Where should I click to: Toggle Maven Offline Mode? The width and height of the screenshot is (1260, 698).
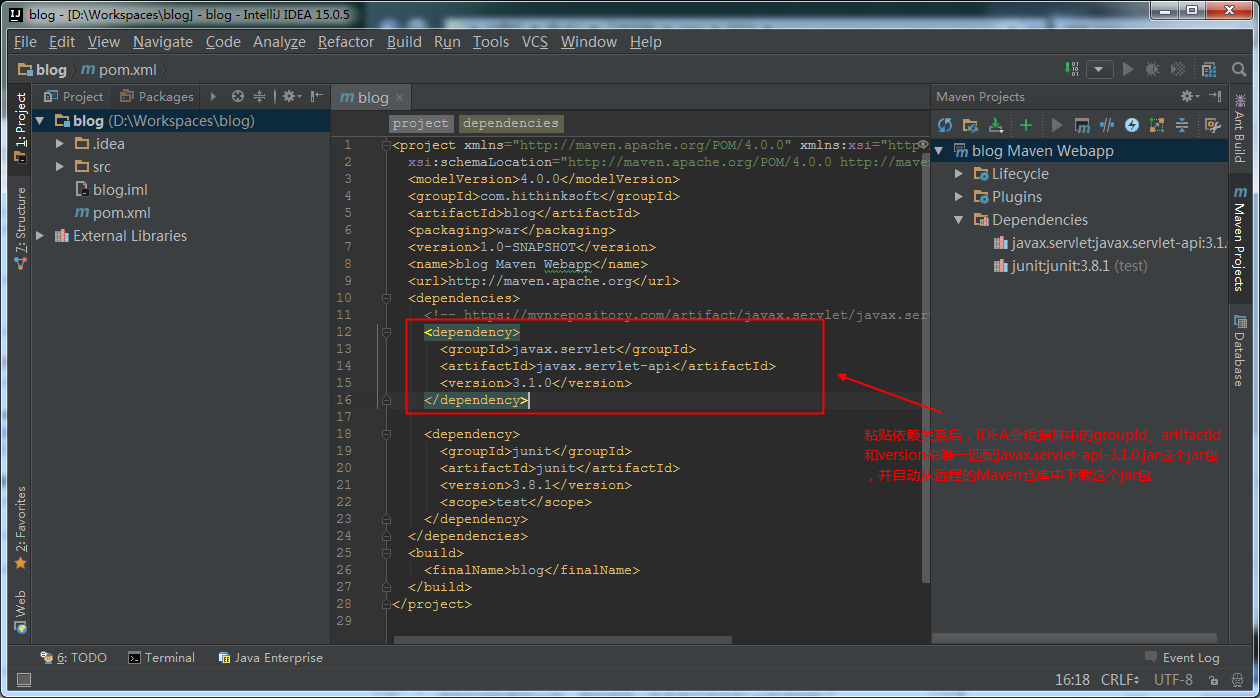1107,125
